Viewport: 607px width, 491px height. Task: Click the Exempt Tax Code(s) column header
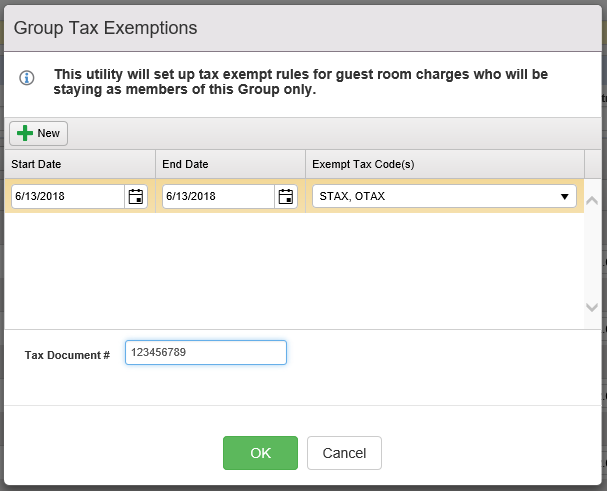pos(444,164)
